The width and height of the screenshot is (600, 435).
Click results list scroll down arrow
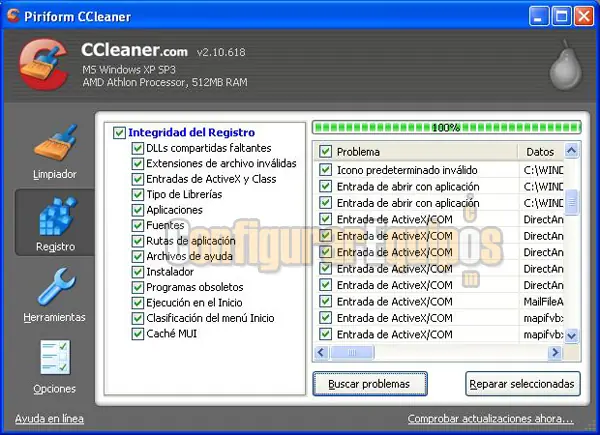571,336
